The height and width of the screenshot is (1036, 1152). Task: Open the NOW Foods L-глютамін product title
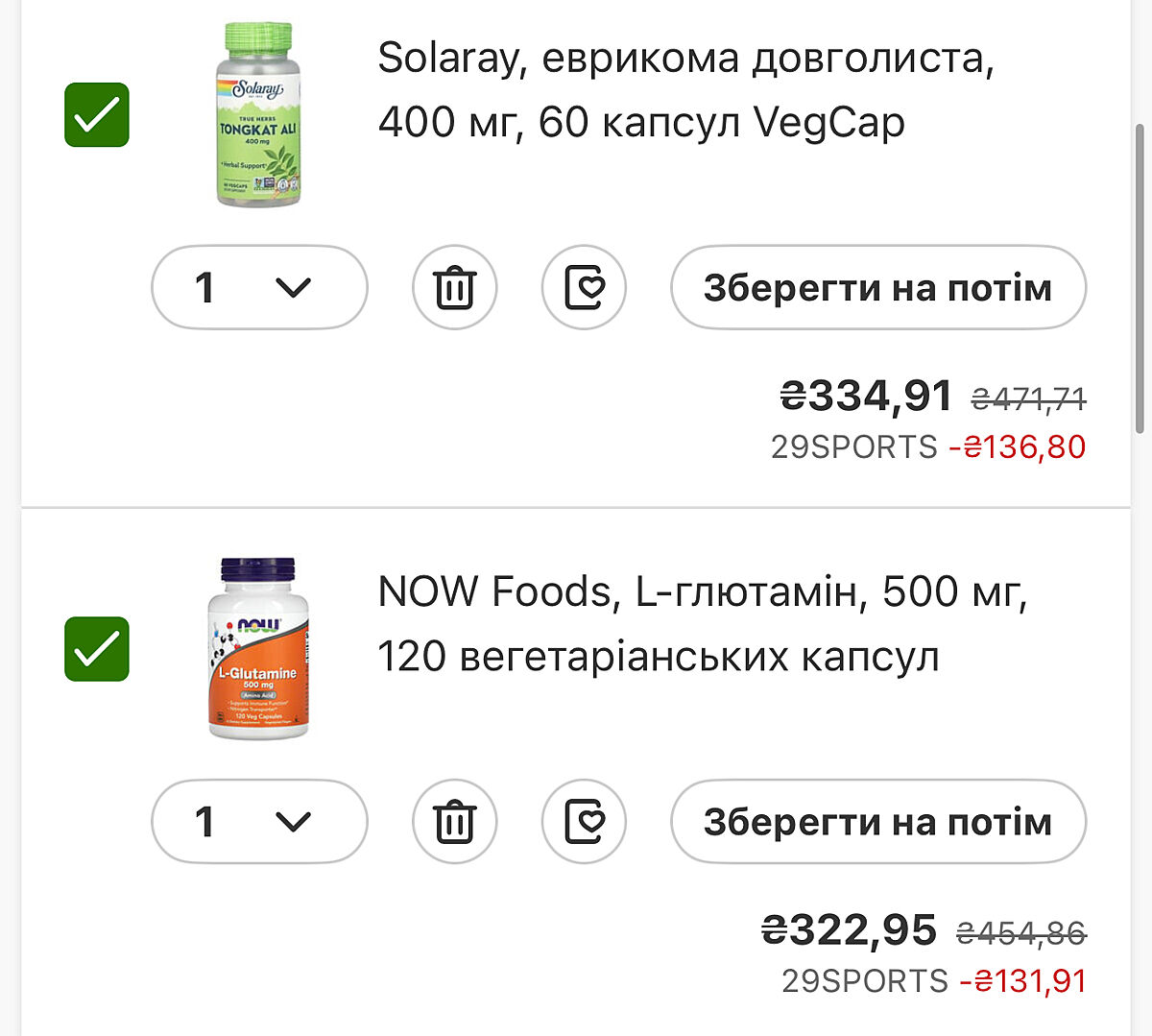(x=702, y=624)
